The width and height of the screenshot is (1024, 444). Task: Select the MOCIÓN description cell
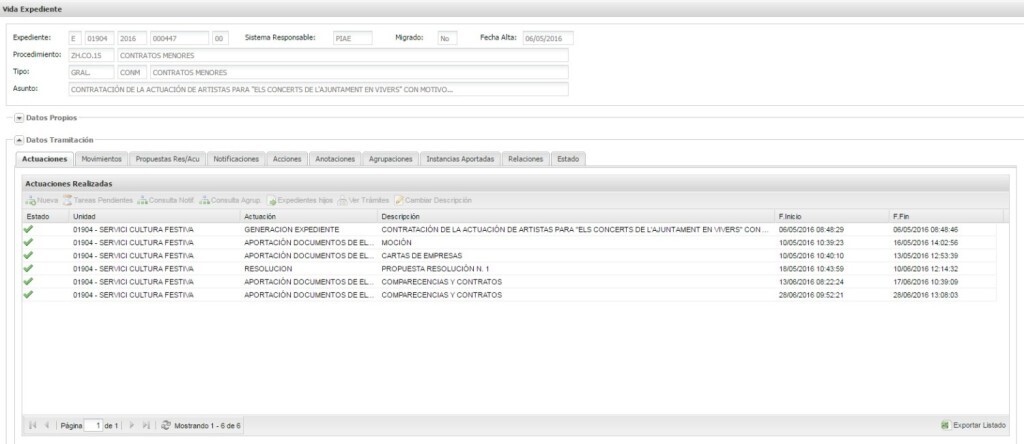click(575, 243)
